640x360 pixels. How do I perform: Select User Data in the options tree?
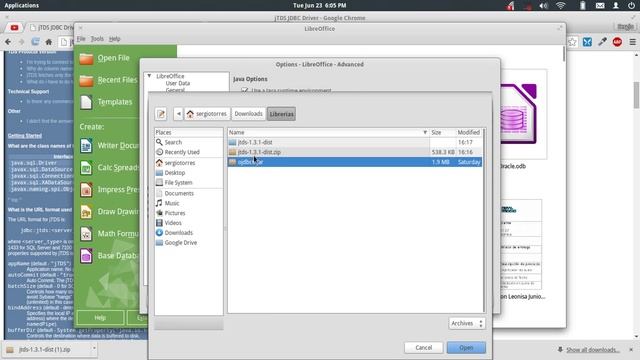(x=178, y=83)
